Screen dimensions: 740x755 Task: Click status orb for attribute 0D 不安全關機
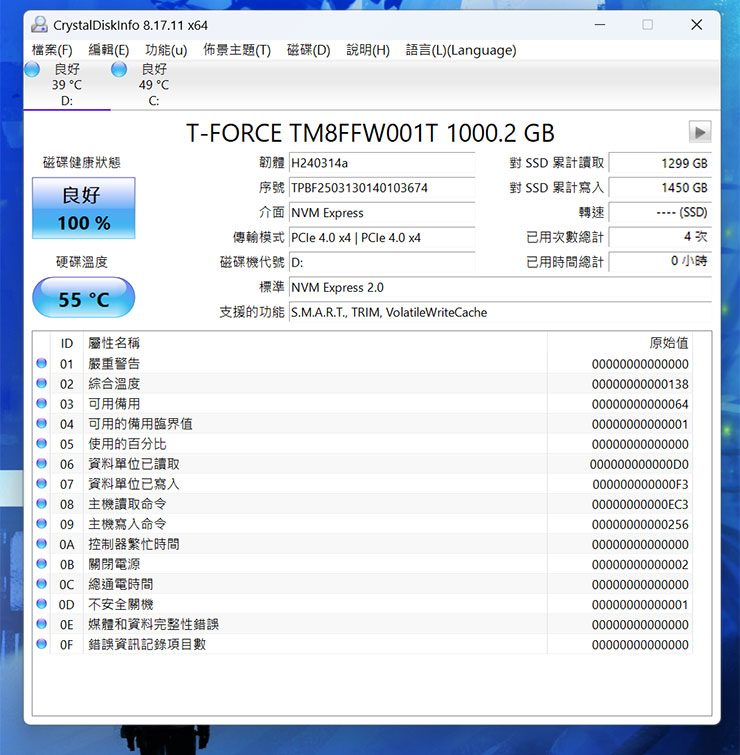pos(42,603)
